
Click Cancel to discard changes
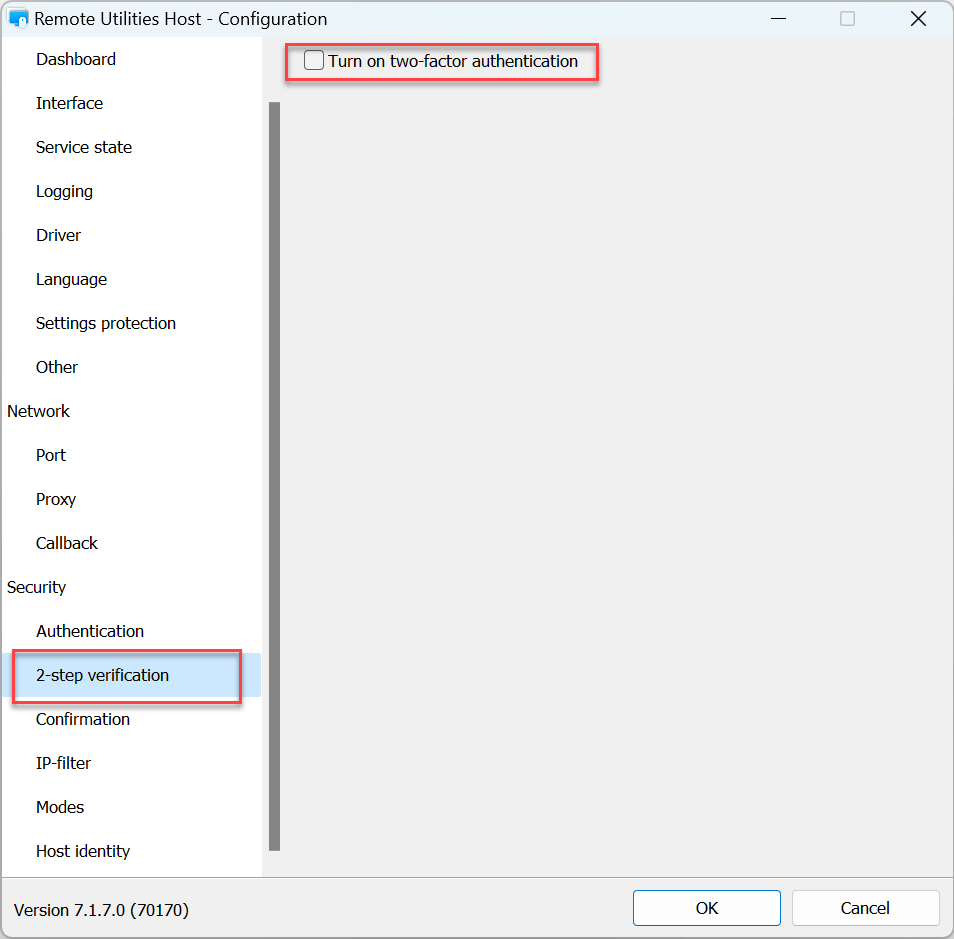pos(865,908)
